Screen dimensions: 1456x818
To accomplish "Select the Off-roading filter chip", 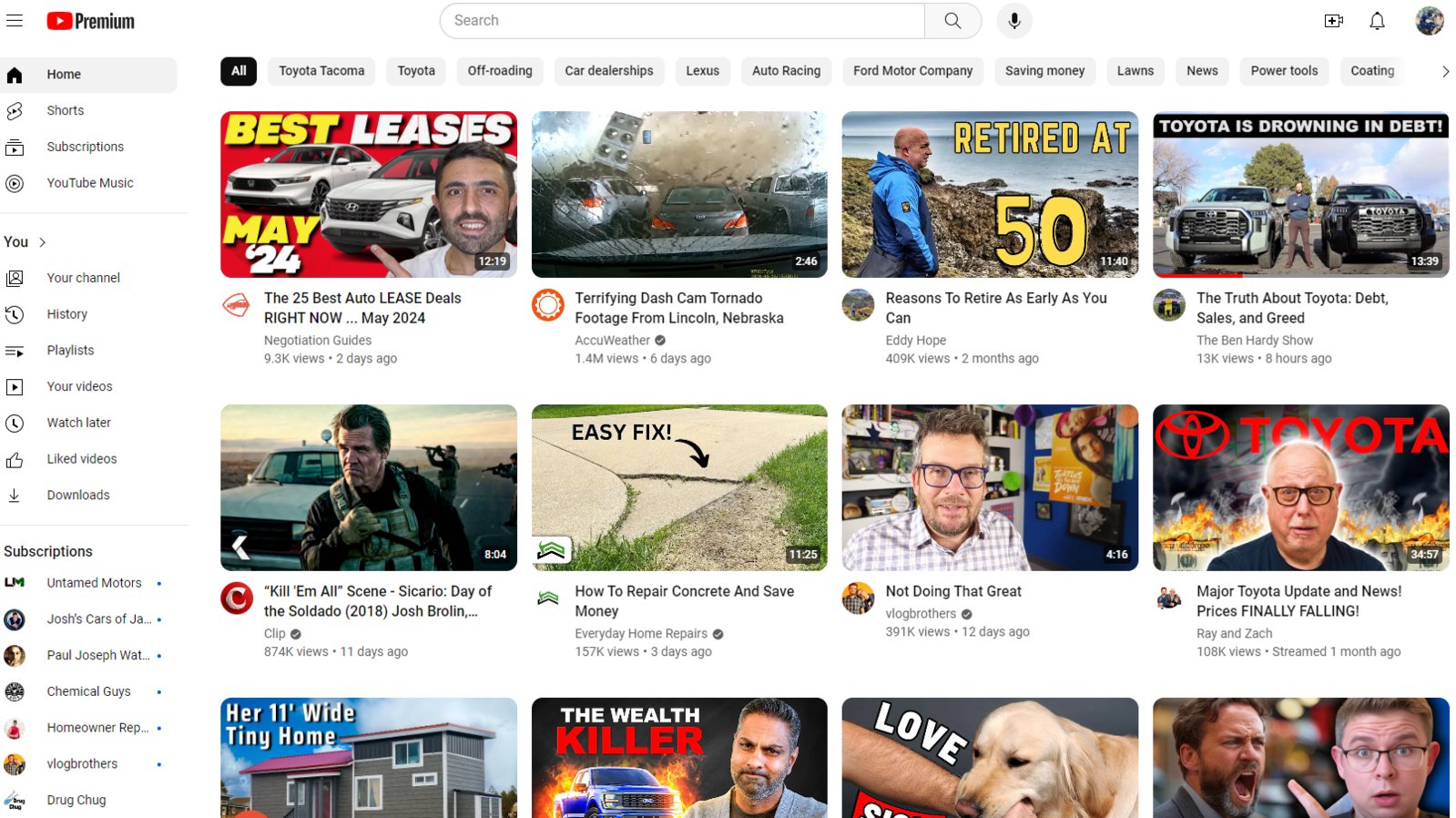I will 500,71.
